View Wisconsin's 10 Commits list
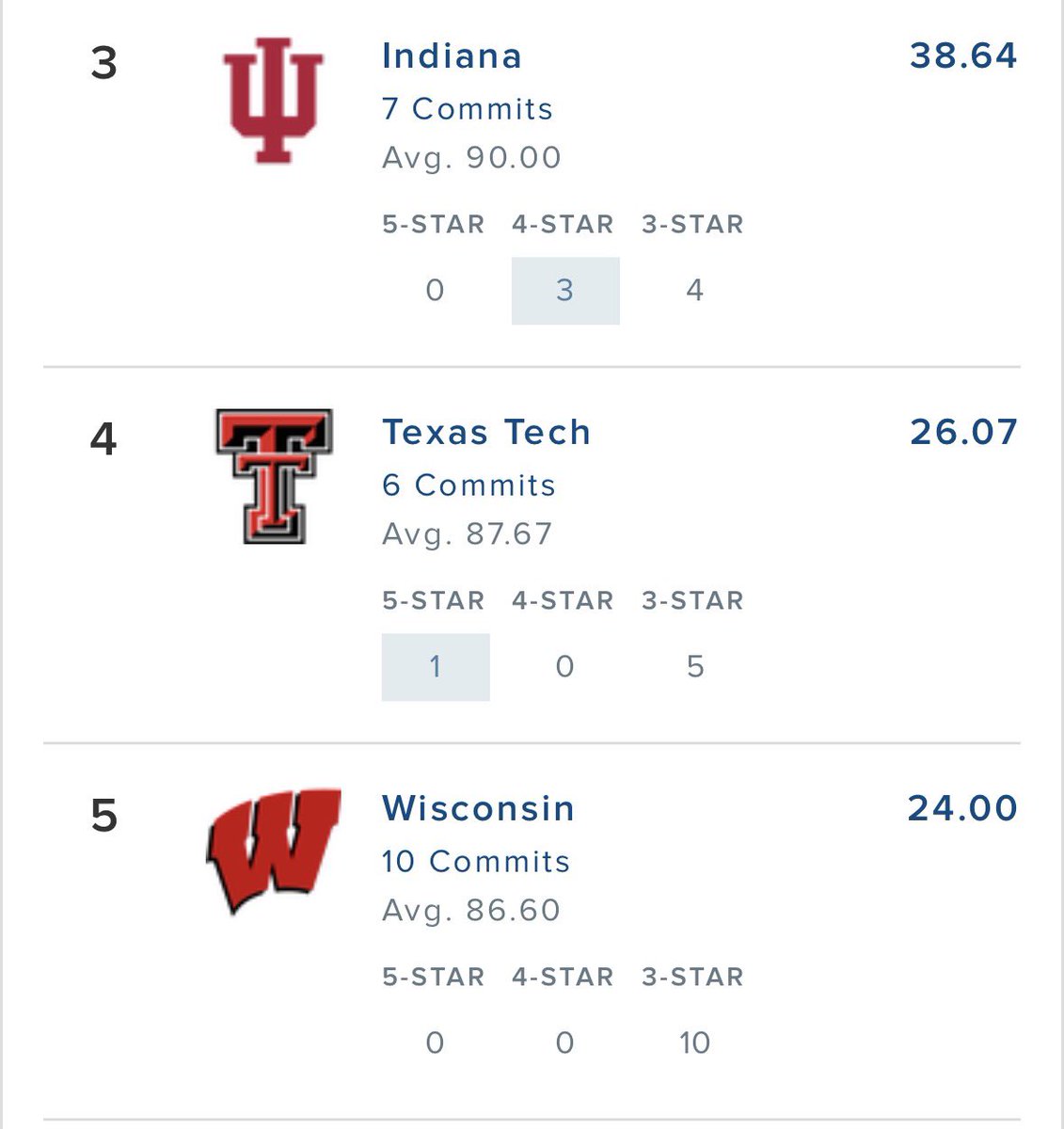 click(x=476, y=861)
